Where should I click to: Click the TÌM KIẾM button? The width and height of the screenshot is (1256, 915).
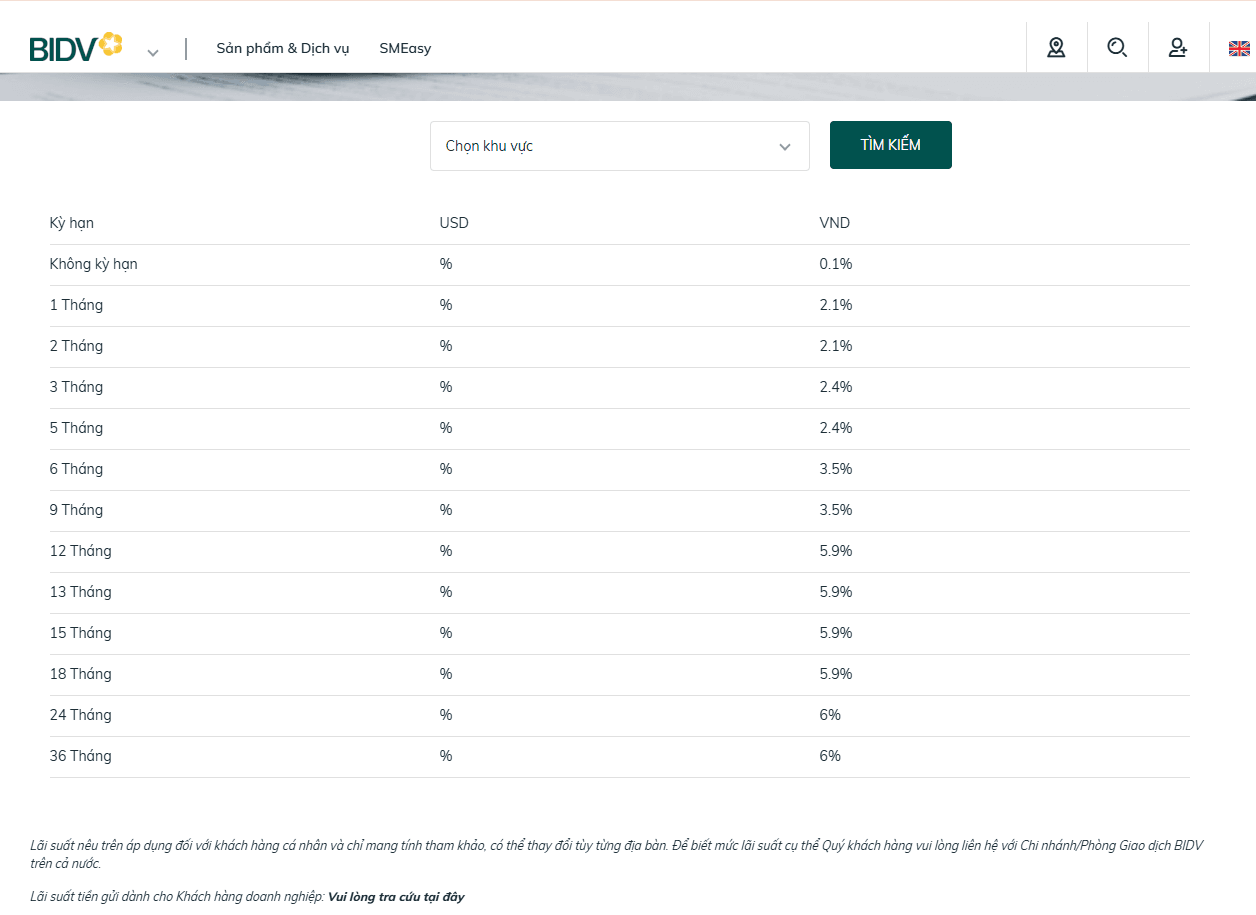[x=891, y=145]
